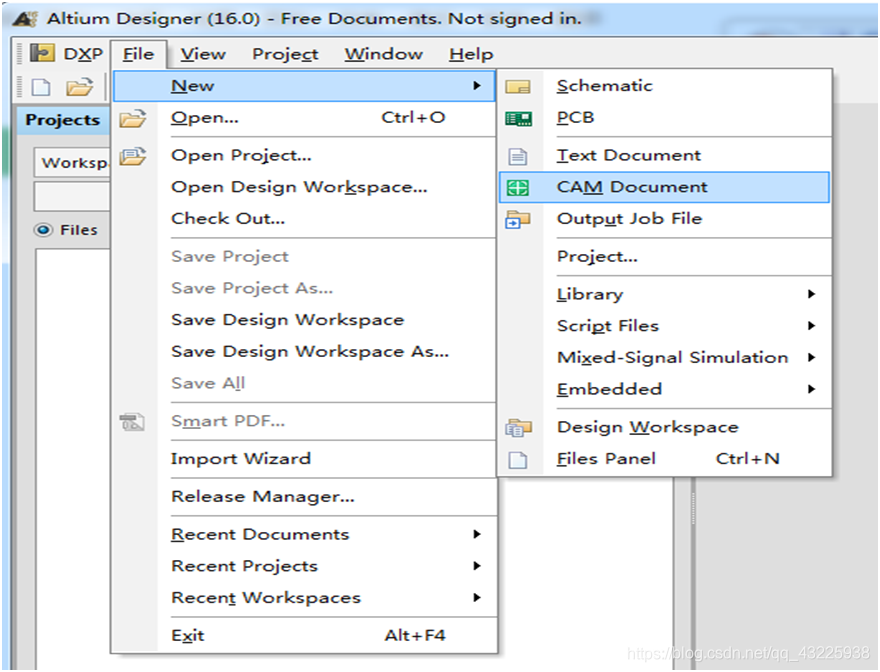Create new CAM Document
880x672 pixels.
[x=664, y=187]
